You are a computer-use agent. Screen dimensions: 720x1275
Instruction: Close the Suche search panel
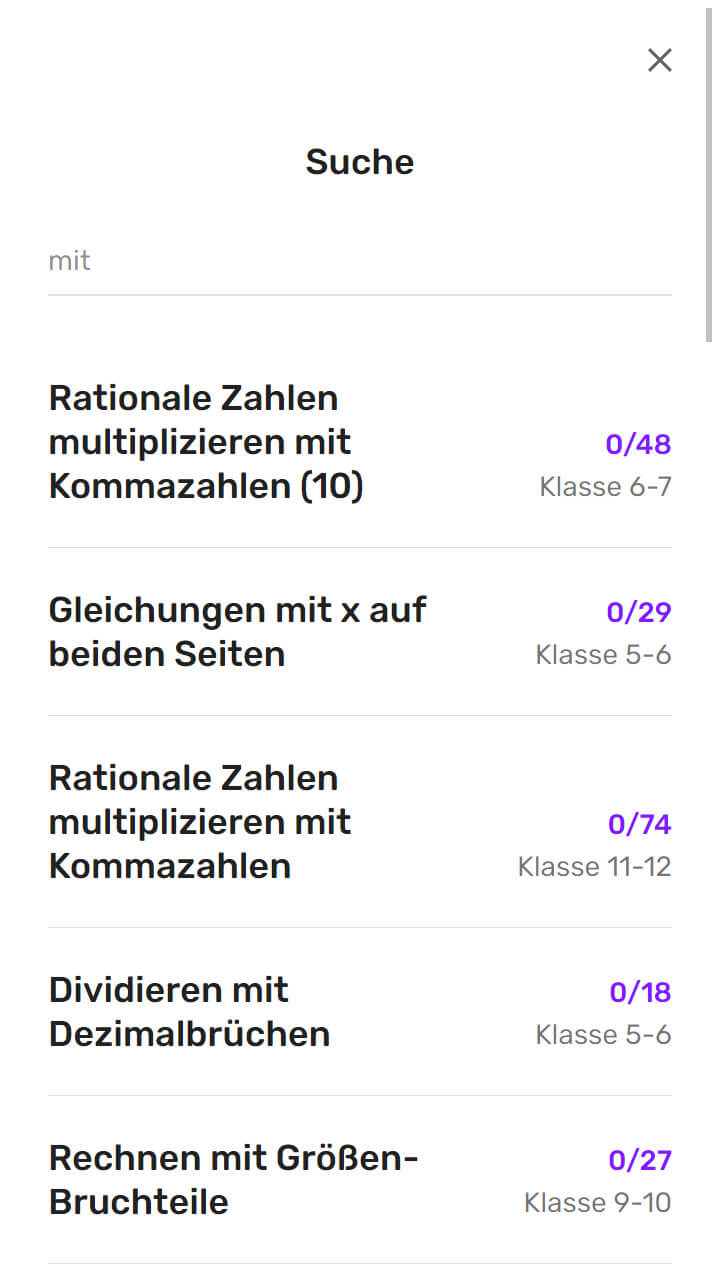659,61
